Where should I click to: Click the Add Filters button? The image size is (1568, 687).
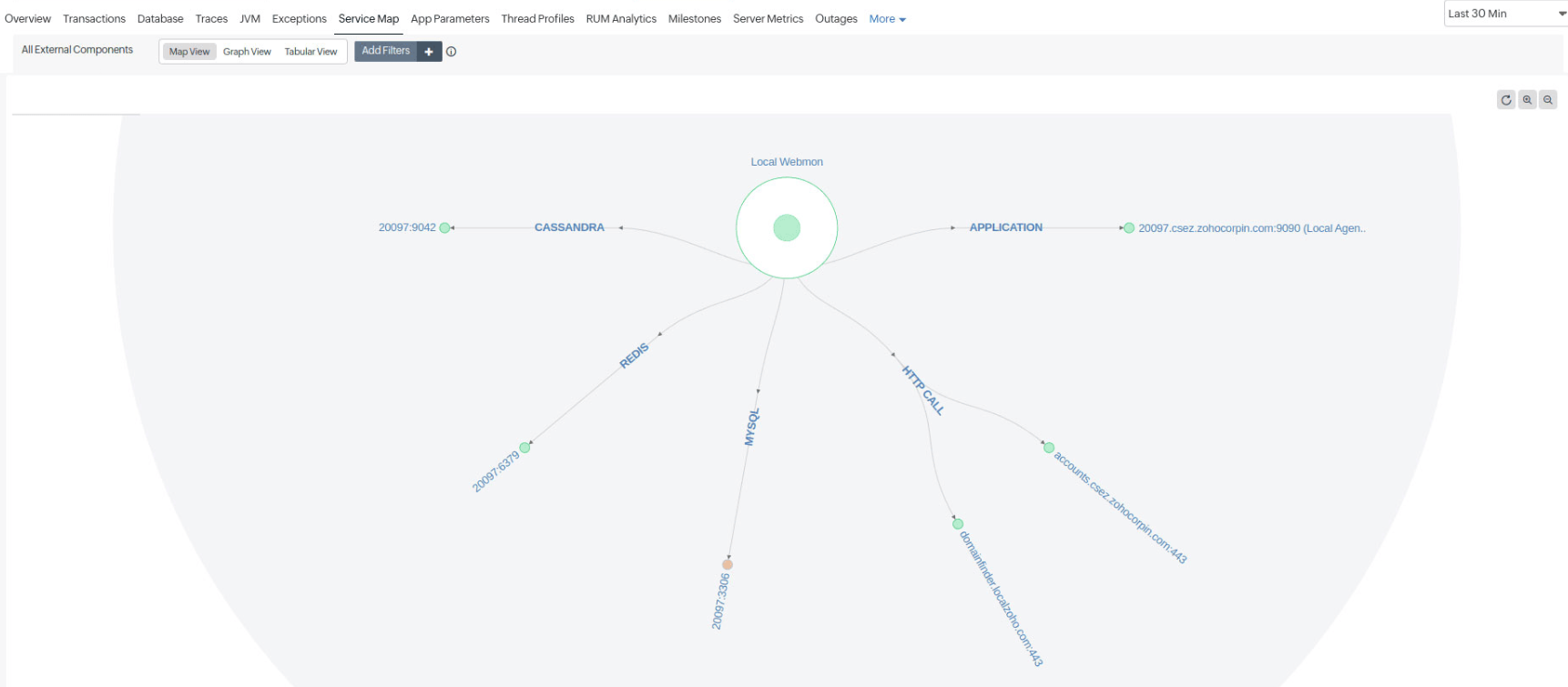[x=386, y=51]
